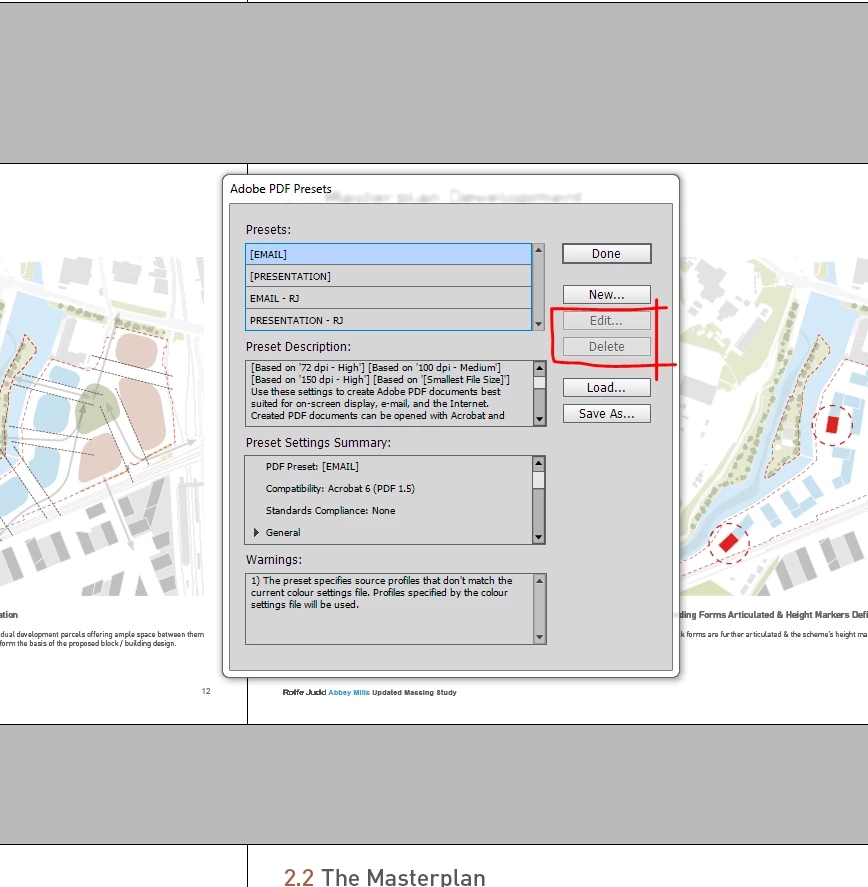Click Preset Description scroll up arrow
Screen dimensions: 868x887
point(539,368)
